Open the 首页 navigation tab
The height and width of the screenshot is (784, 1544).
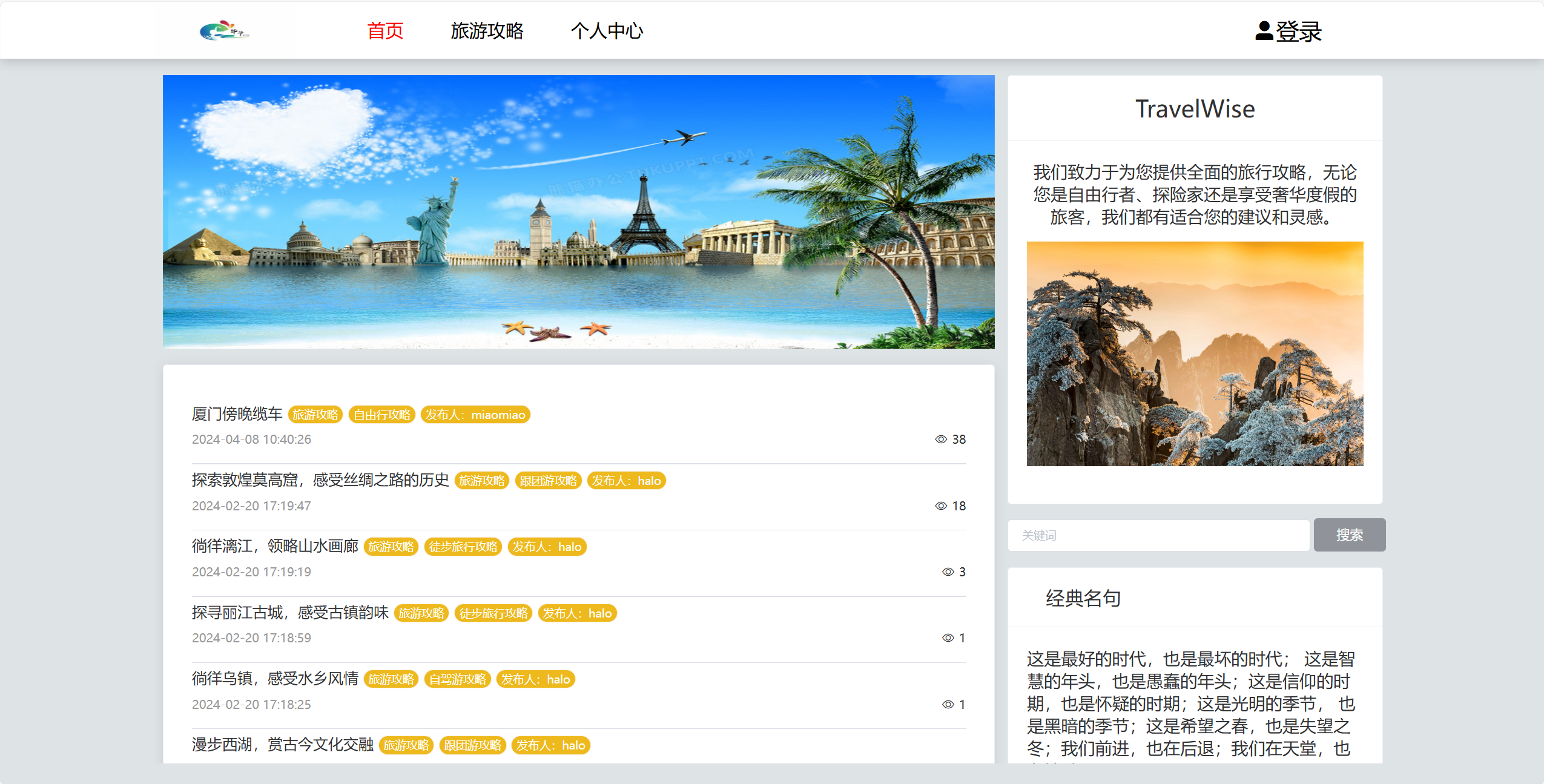pyautogui.click(x=385, y=31)
